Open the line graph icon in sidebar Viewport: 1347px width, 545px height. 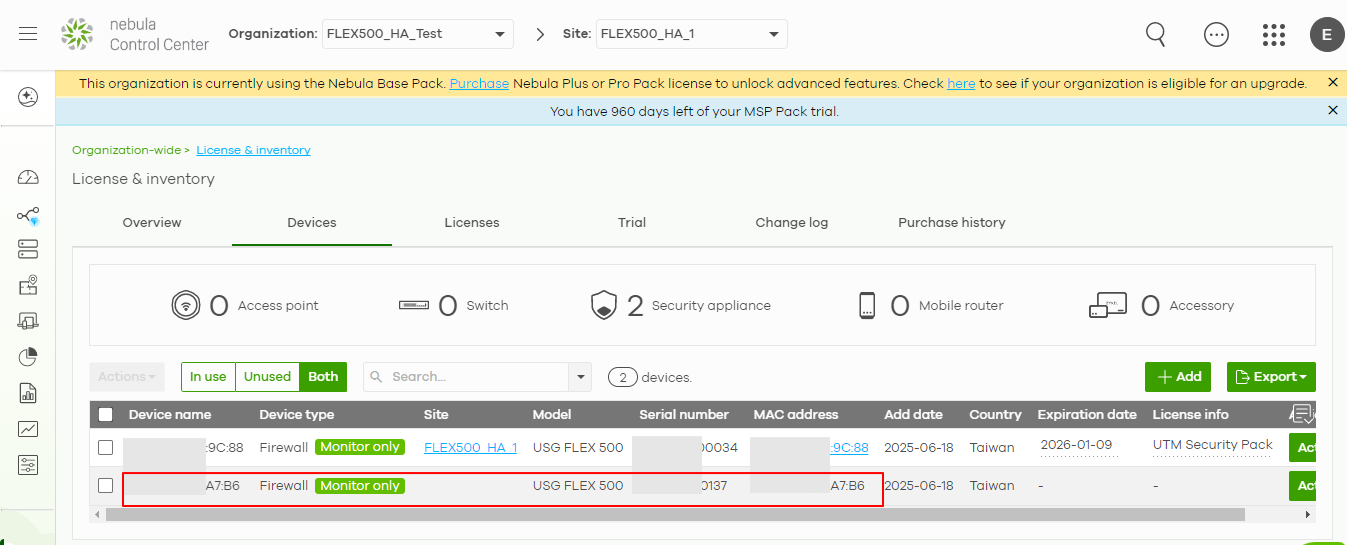coord(28,429)
